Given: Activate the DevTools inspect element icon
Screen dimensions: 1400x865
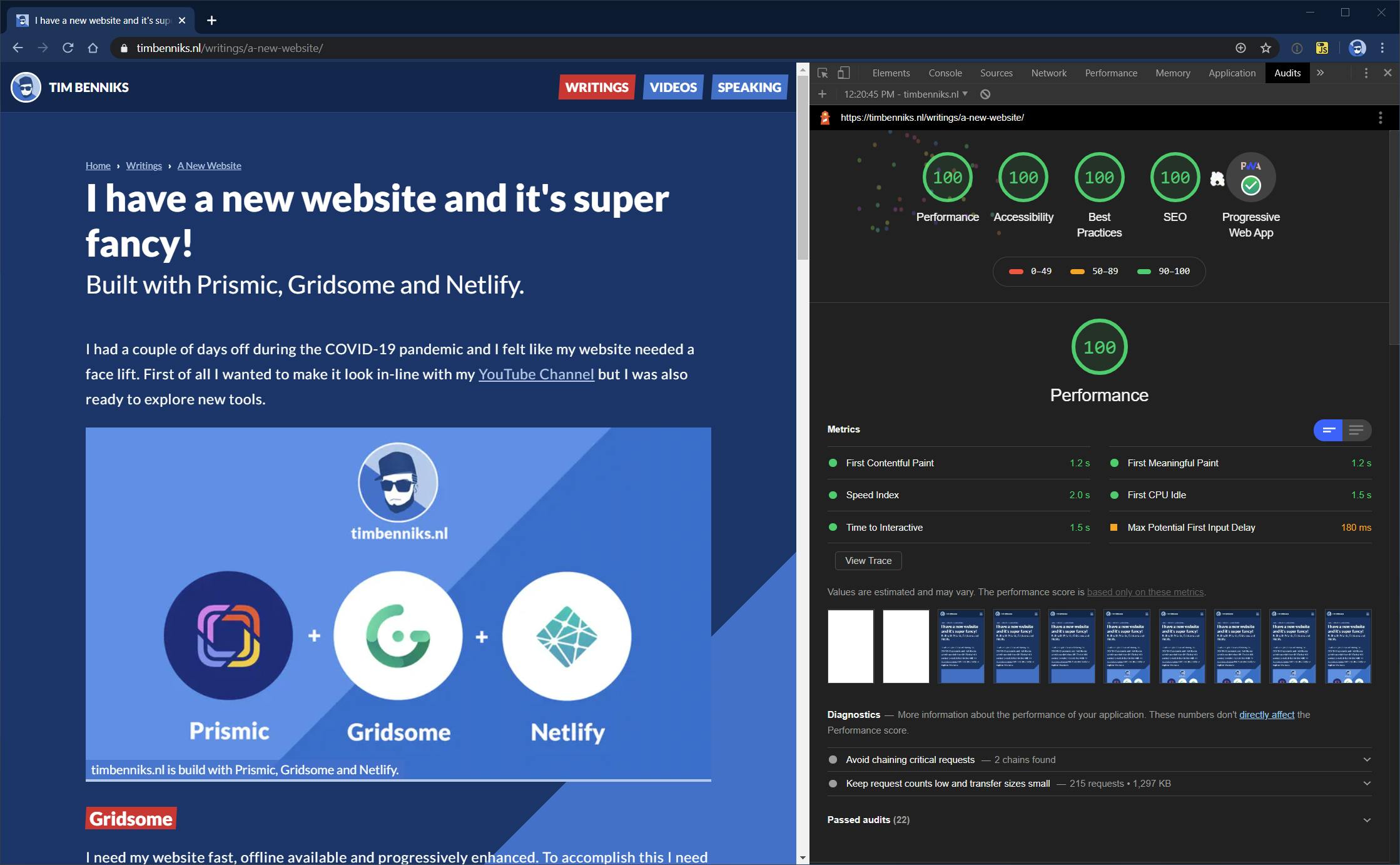Looking at the screenshot, I should [x=823, y=73].
